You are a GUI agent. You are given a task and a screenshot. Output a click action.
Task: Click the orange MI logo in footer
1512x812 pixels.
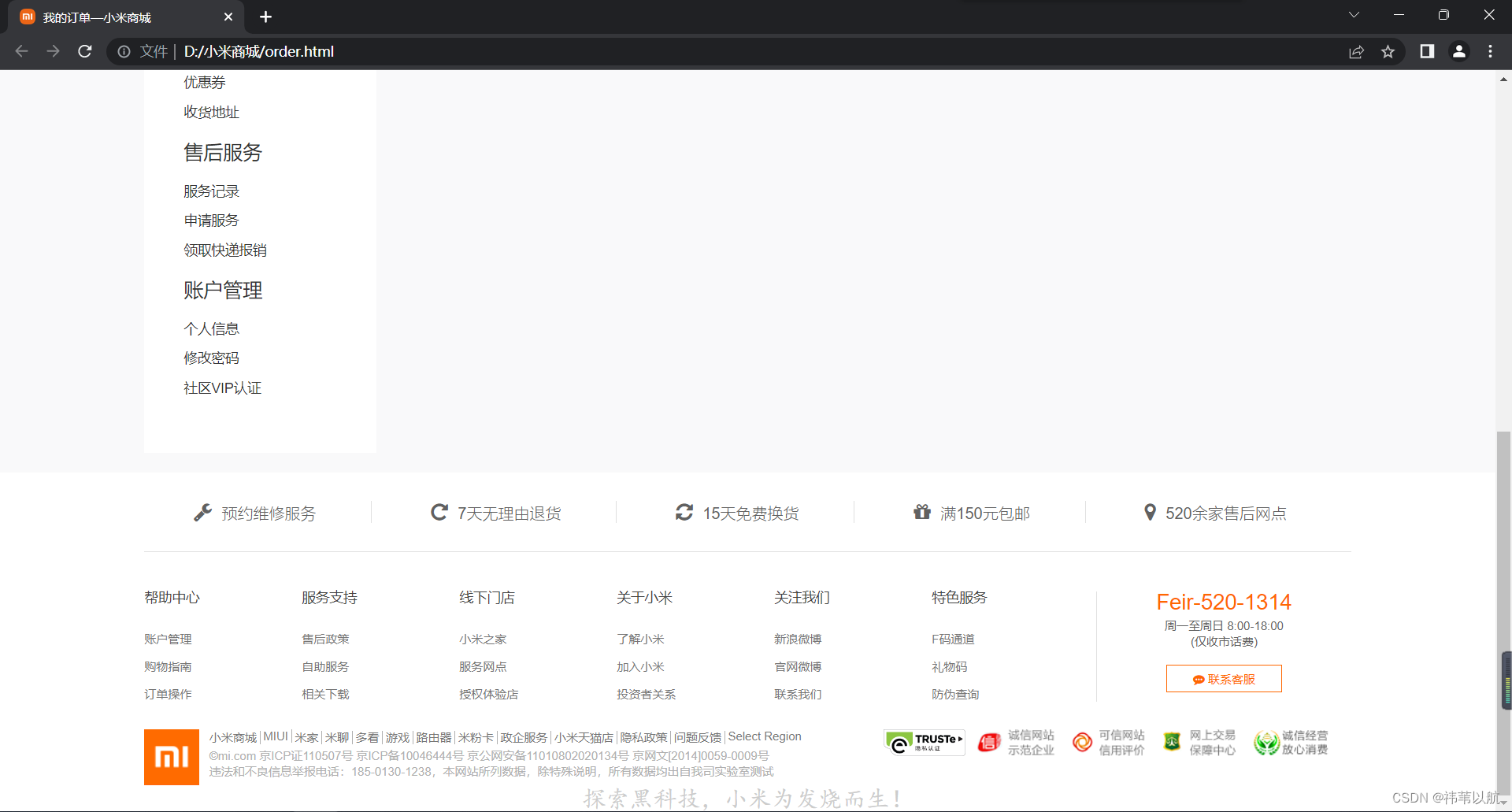172,757
